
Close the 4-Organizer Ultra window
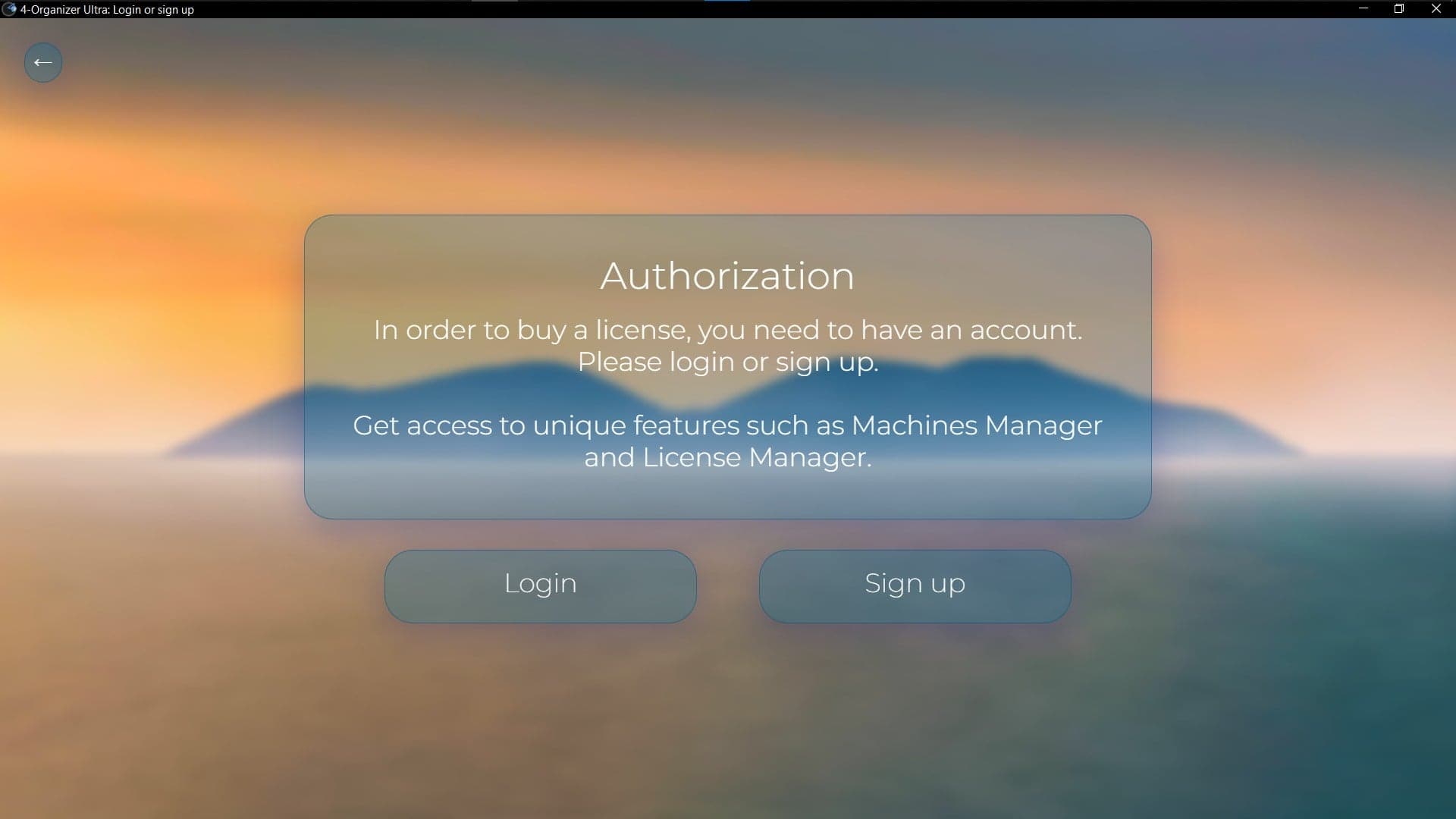point(1436,9)
